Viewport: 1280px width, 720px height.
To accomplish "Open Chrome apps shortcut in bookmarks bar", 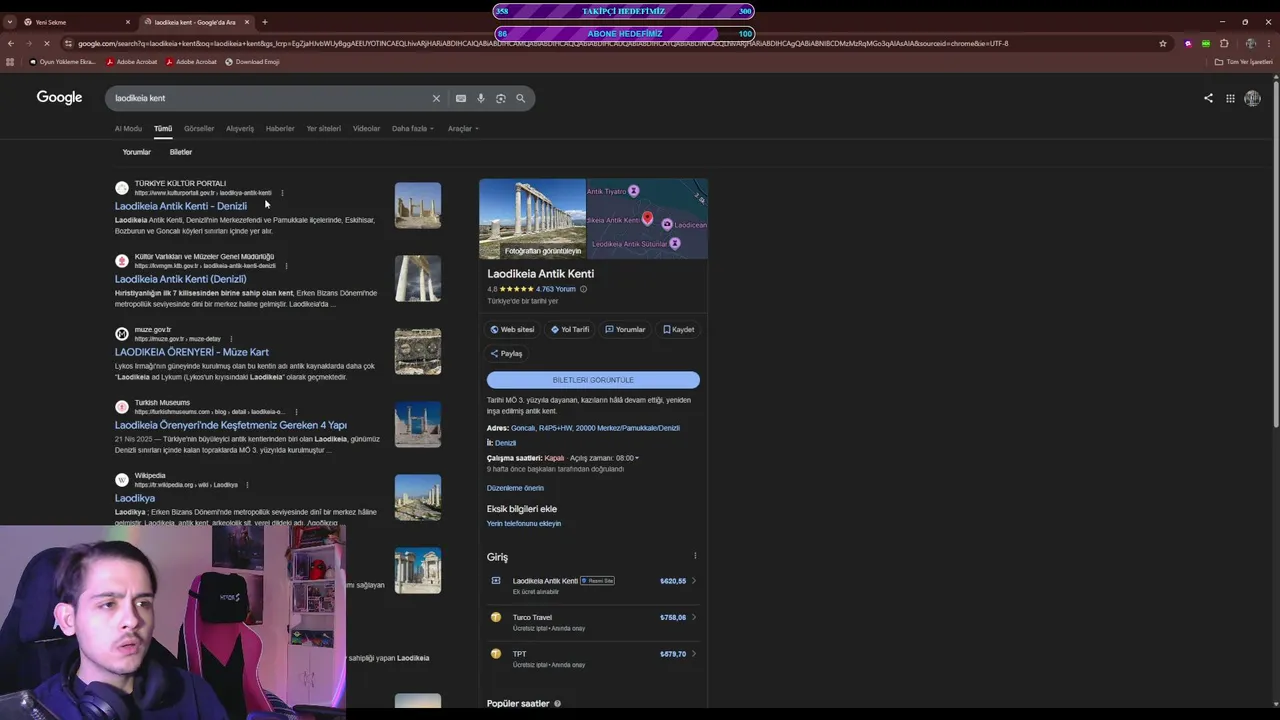I will (10, 62).
